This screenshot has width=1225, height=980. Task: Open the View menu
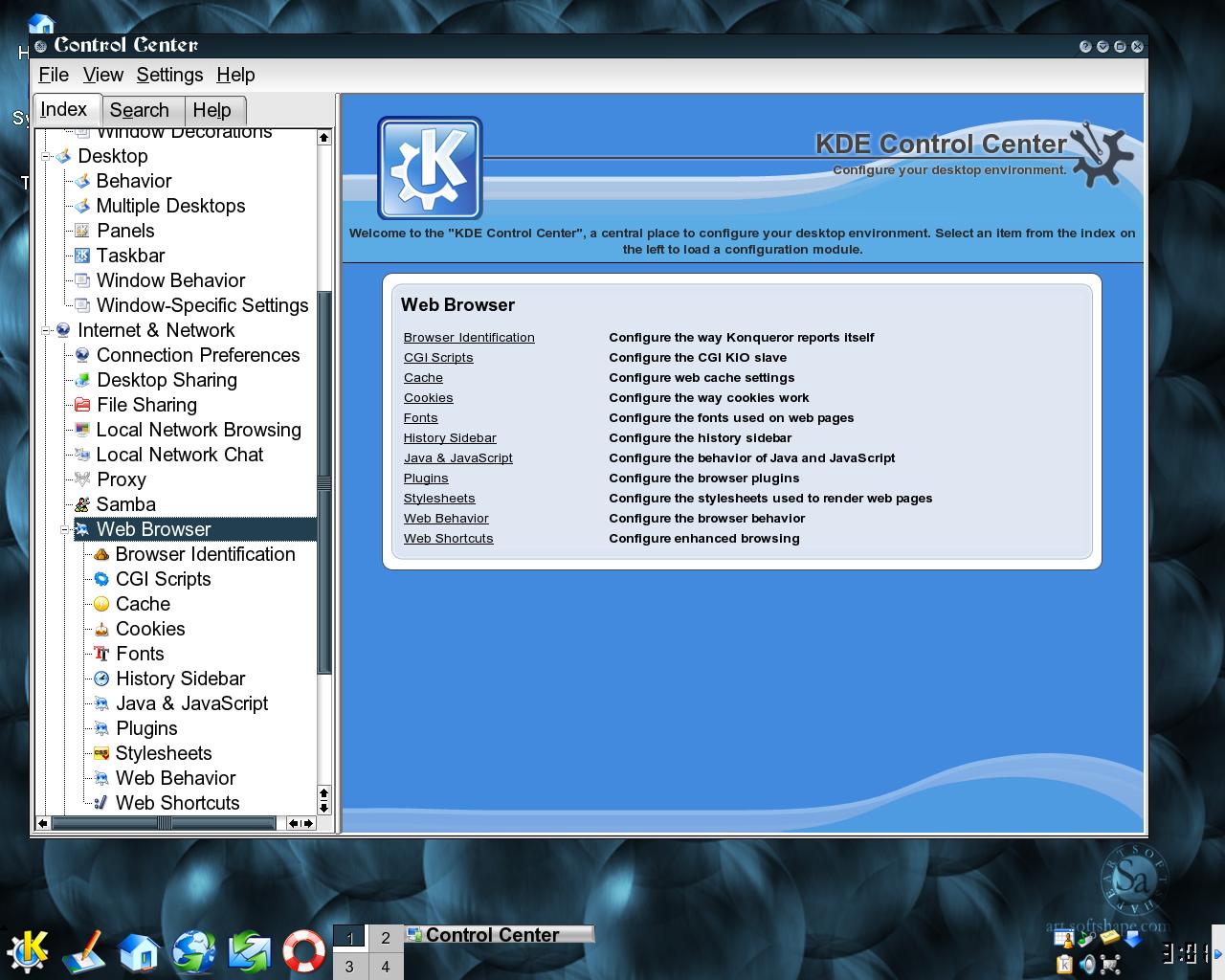(103, 75)
